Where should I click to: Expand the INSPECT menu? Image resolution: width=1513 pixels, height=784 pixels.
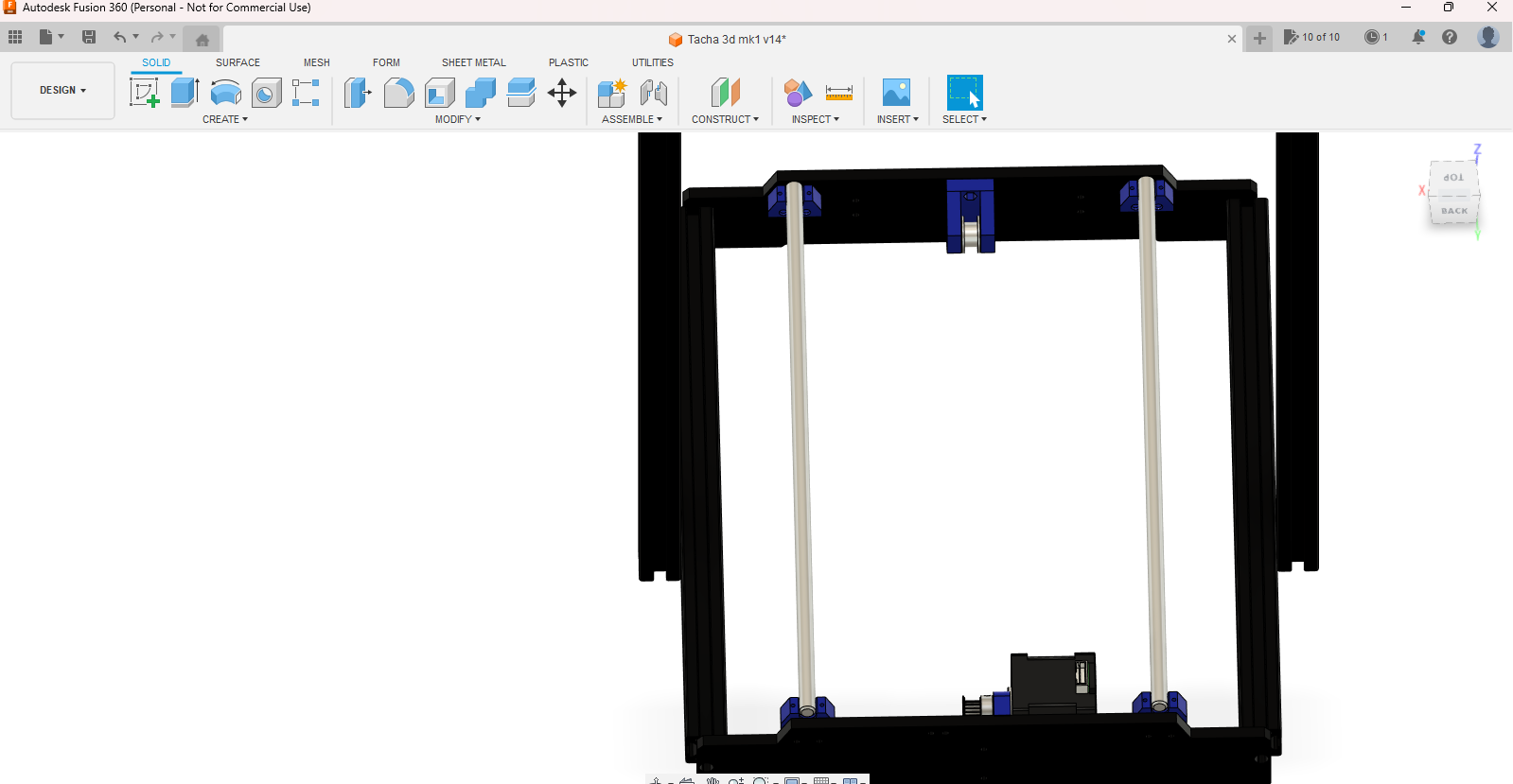816,119
